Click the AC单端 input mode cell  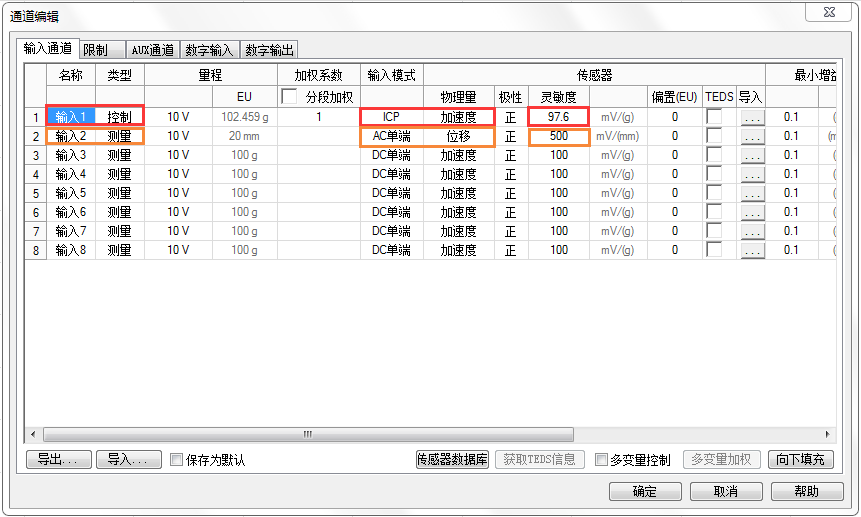pos(392,136)
